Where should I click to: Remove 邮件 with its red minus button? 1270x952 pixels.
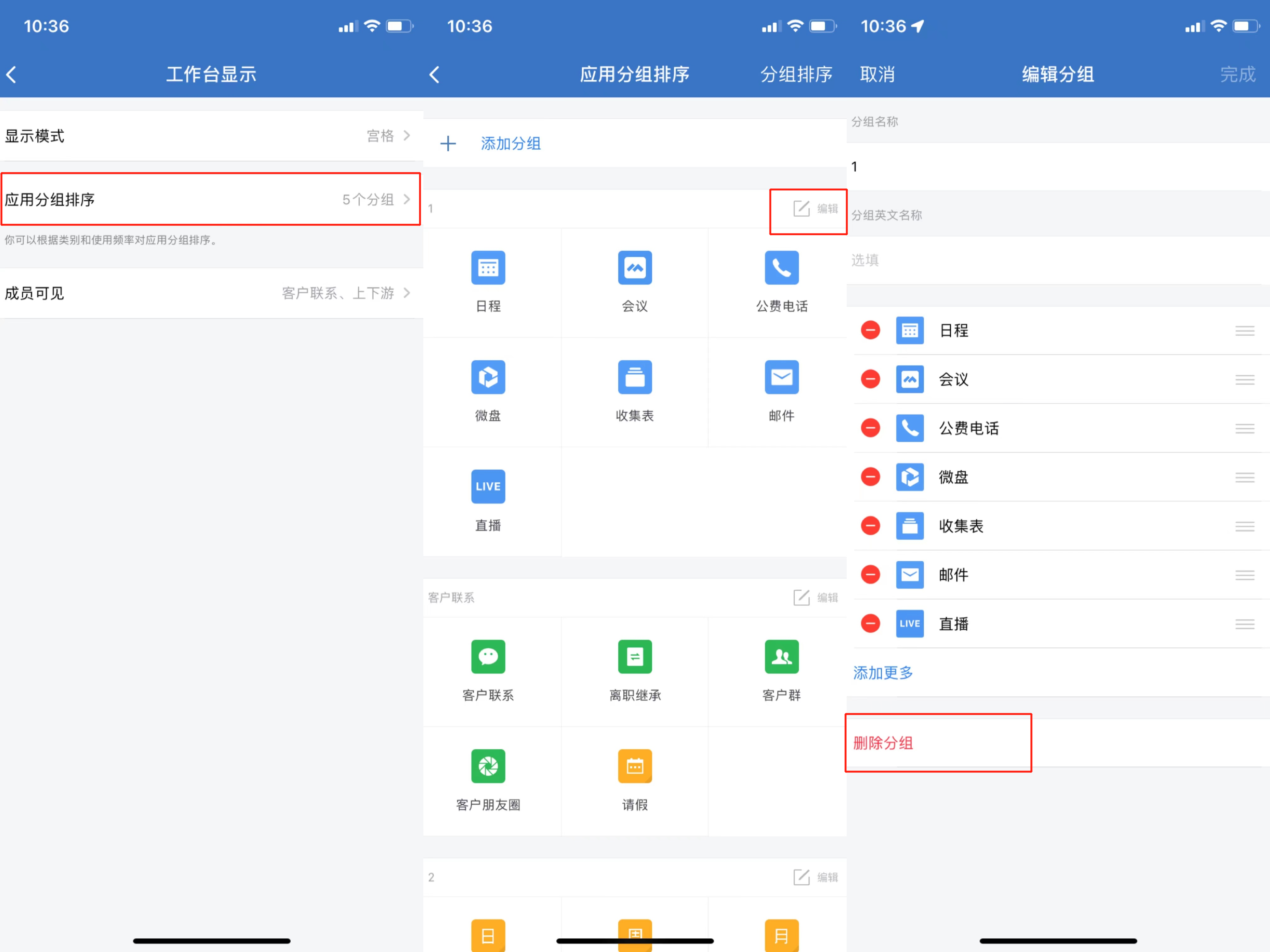coord(870,574)
